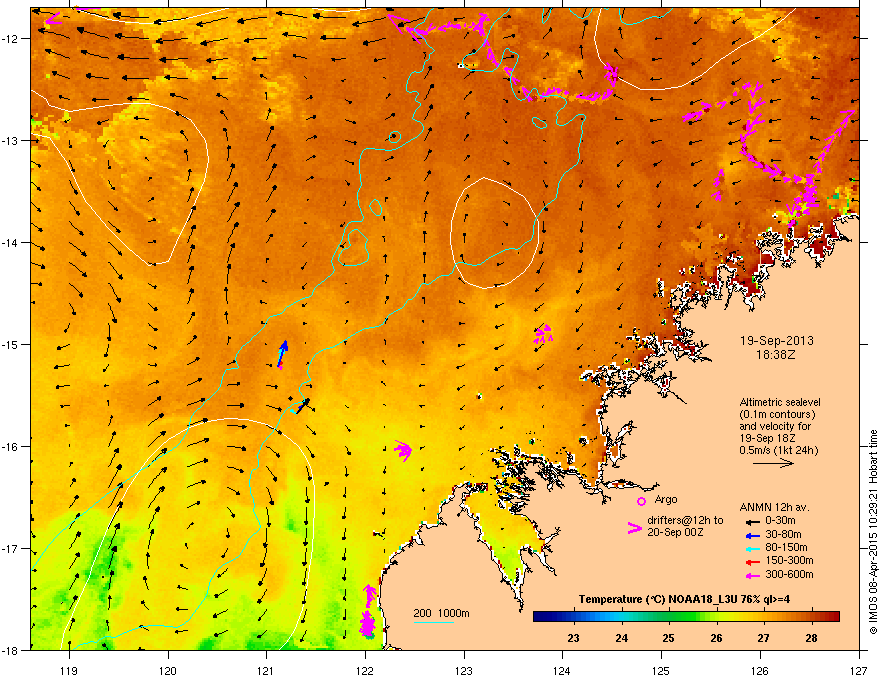880x680 pixels.
Task: Click the green 25 degree region of colorbar
Action: tap(668, 617)
